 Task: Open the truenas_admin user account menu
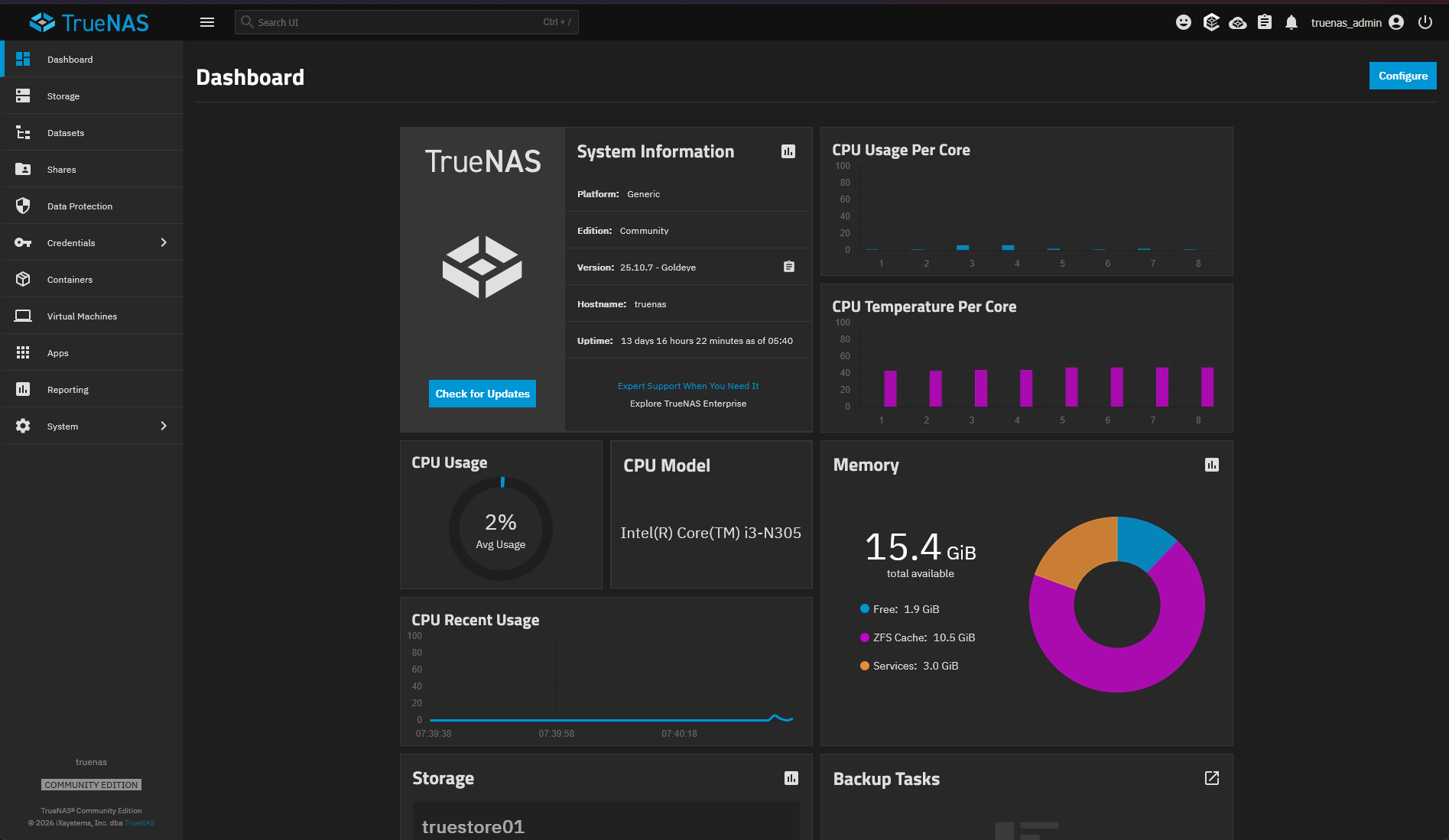pyautogui.click(x=1357, y=22)
